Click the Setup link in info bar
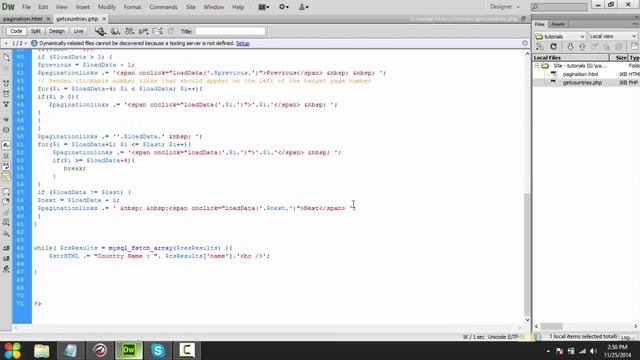Viewport: 640px width, 360px height. pyautogui.click(x=242, y=43)
